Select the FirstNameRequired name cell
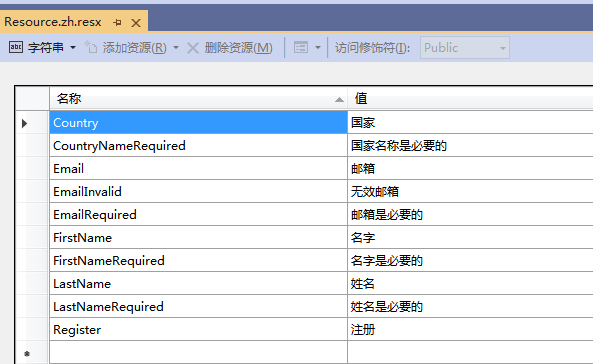The image size is (593, 364). (x=198, y=260)
